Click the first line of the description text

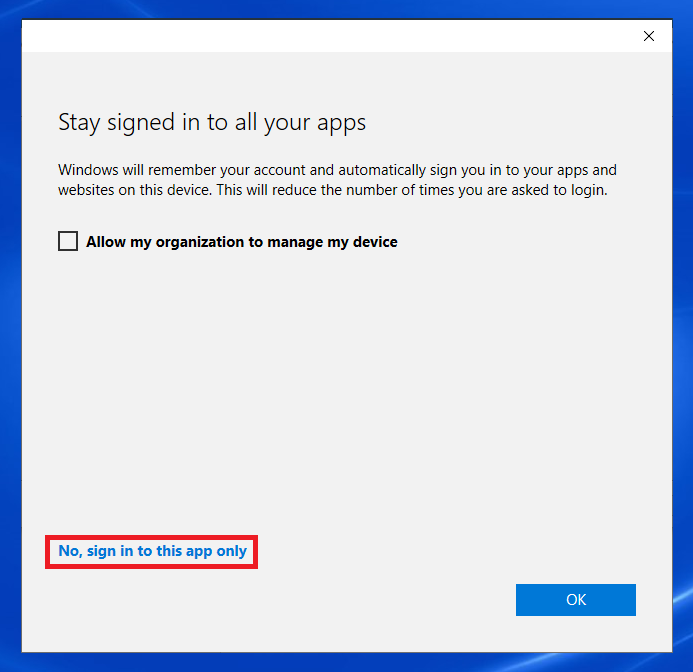(337, 170)
